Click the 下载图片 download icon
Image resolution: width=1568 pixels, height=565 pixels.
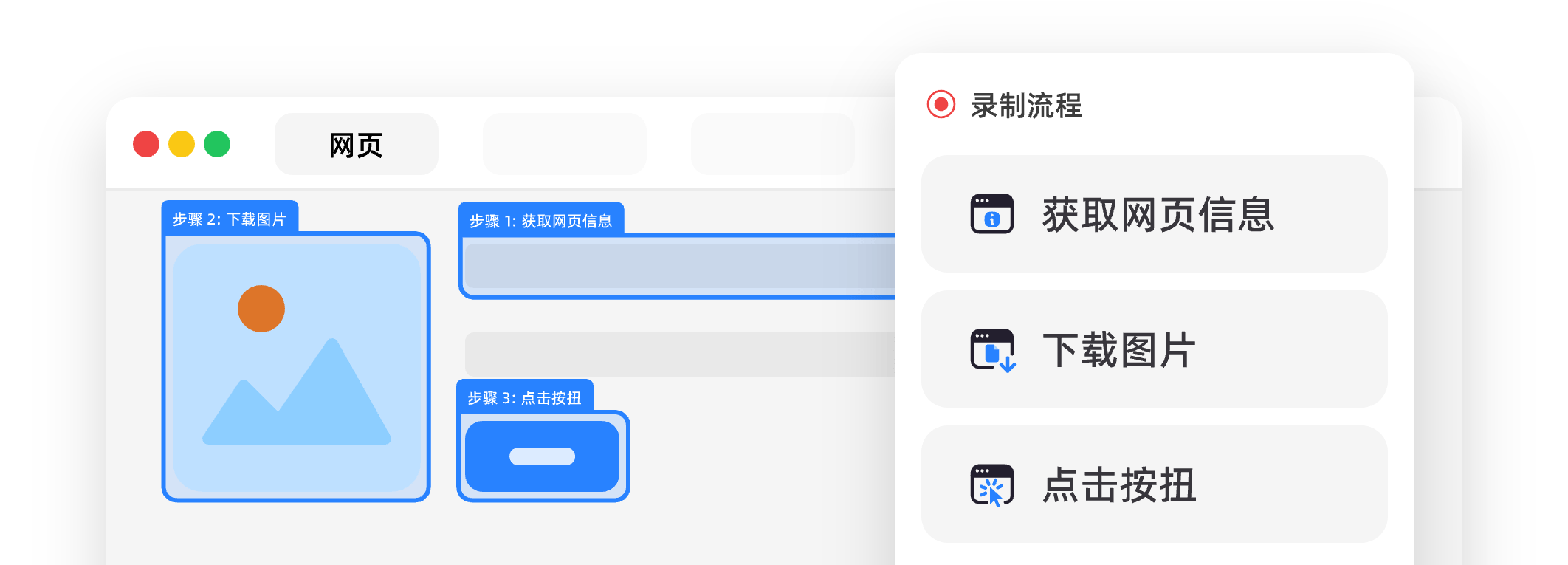[x=993, y=350]
